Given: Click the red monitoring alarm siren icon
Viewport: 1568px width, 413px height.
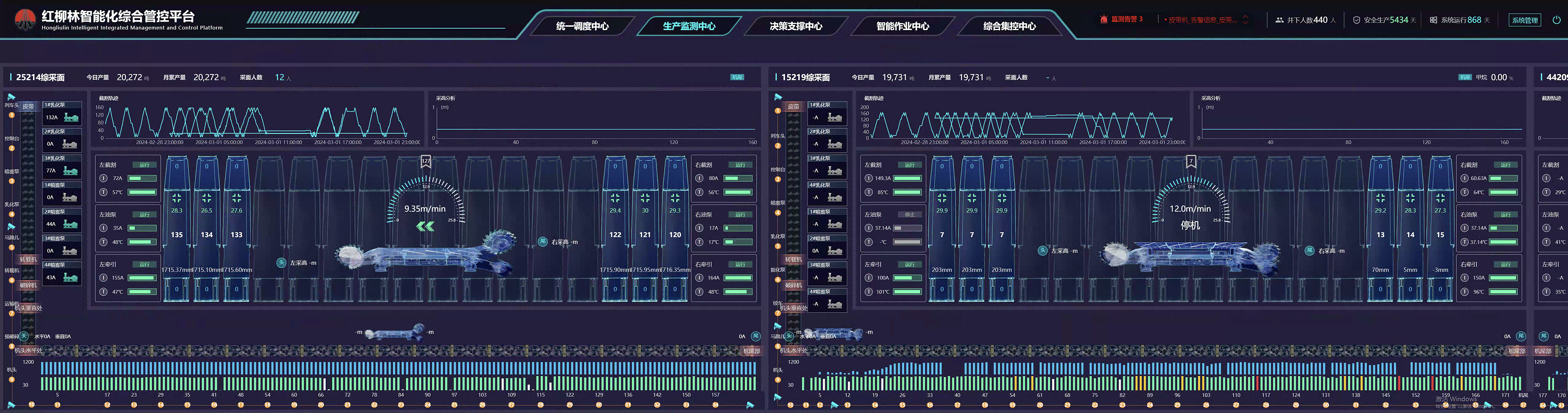Looking at the screenshot, I should [x=1104, y=19].
